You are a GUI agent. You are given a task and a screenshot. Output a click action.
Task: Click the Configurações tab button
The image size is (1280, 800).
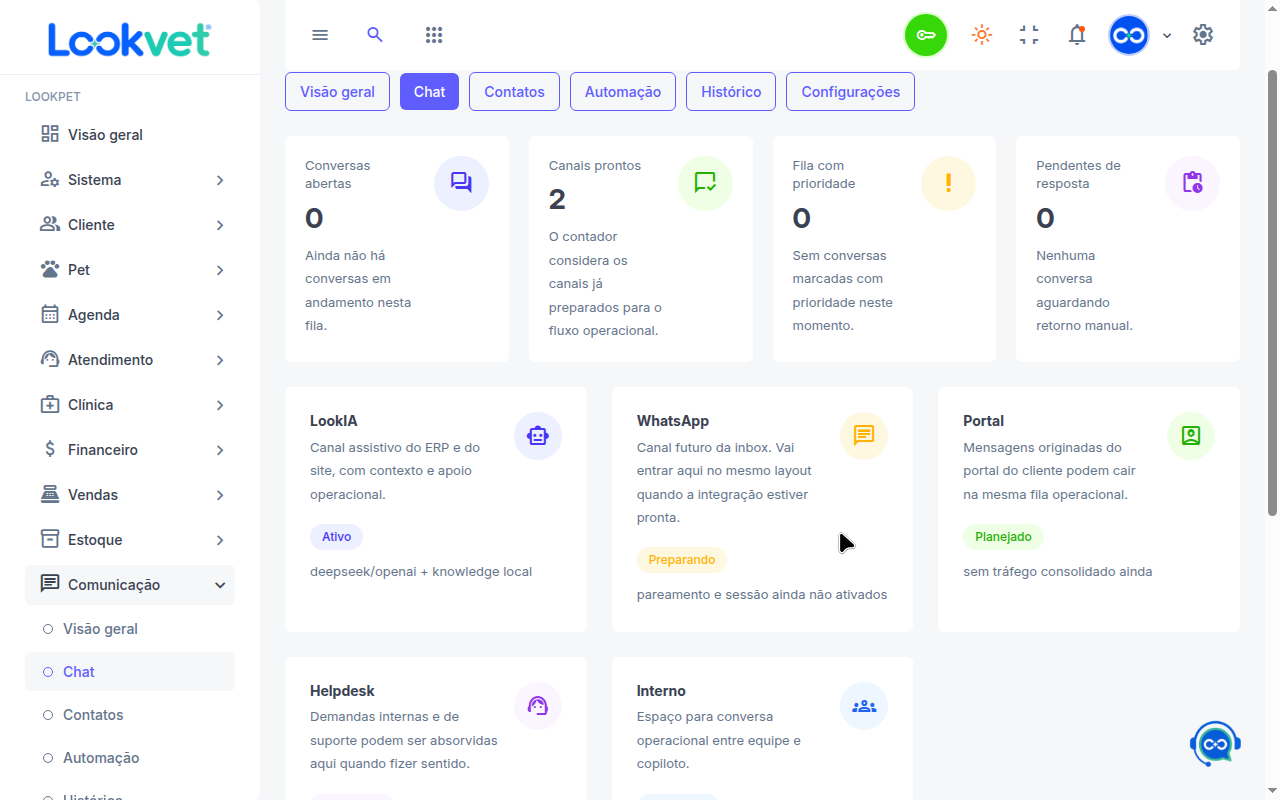click(x=850, y=92)
